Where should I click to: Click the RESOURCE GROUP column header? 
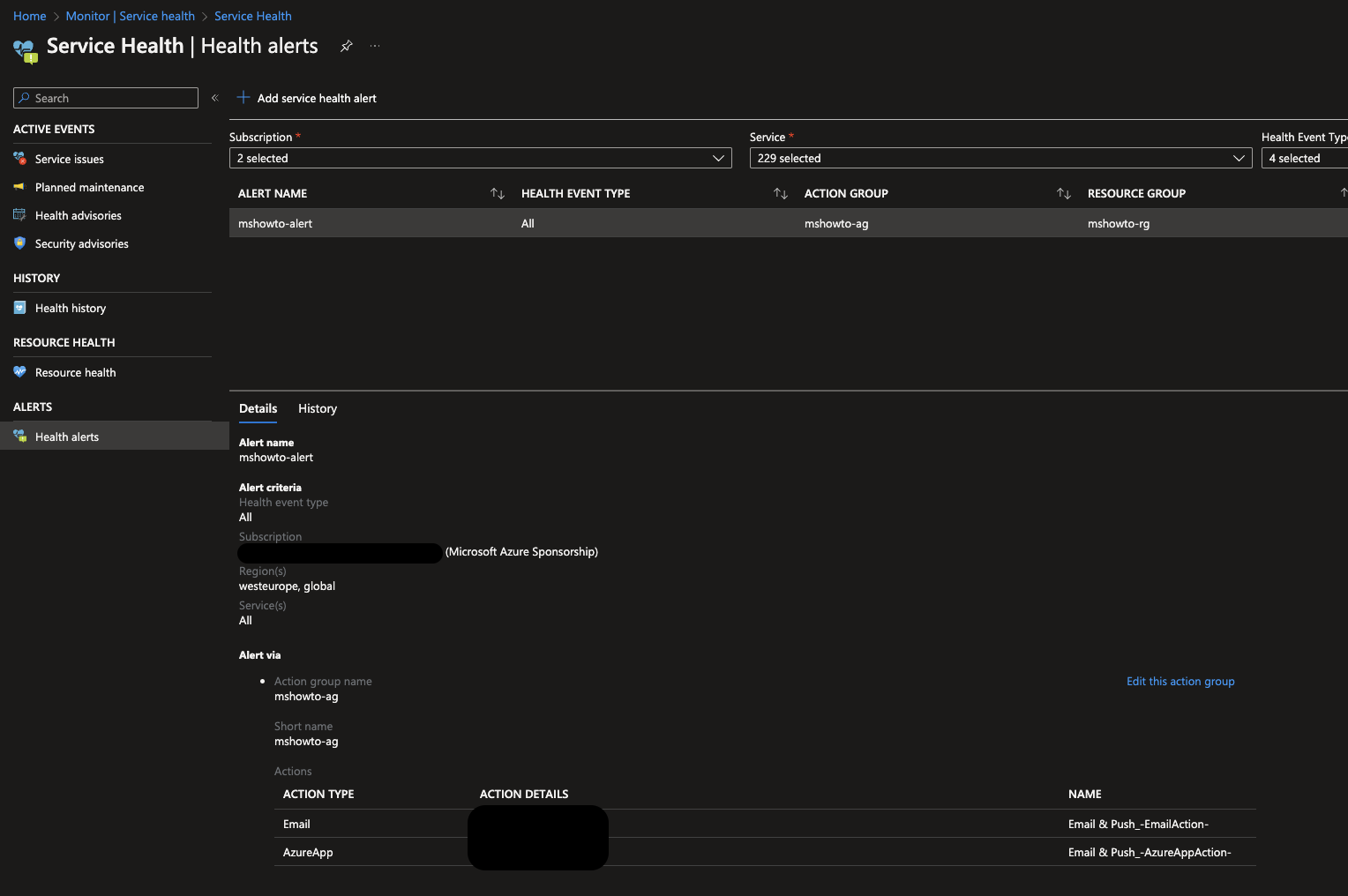click(1136, 193)
